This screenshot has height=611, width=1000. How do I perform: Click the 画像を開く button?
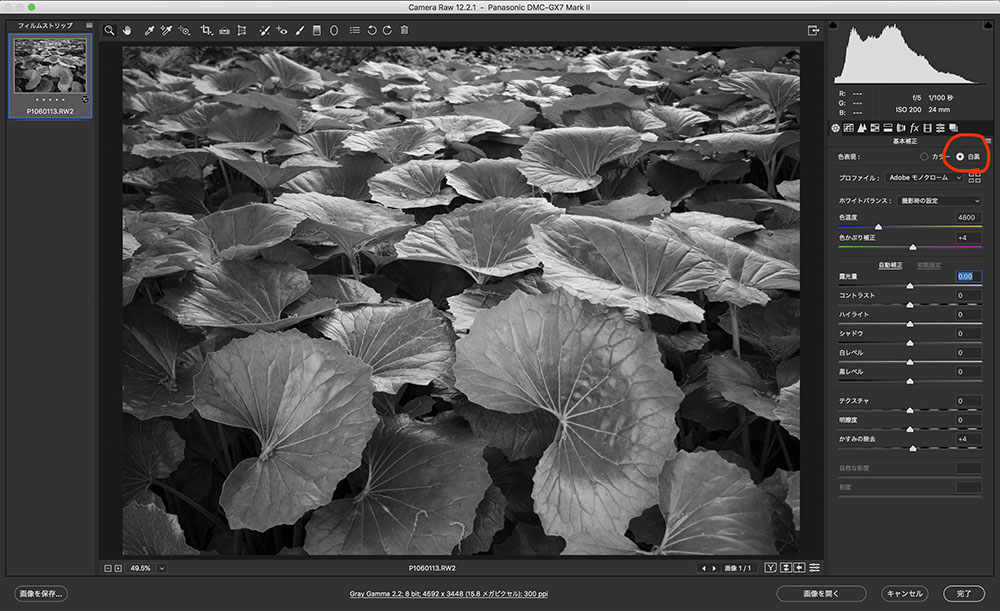coord(820,593)
